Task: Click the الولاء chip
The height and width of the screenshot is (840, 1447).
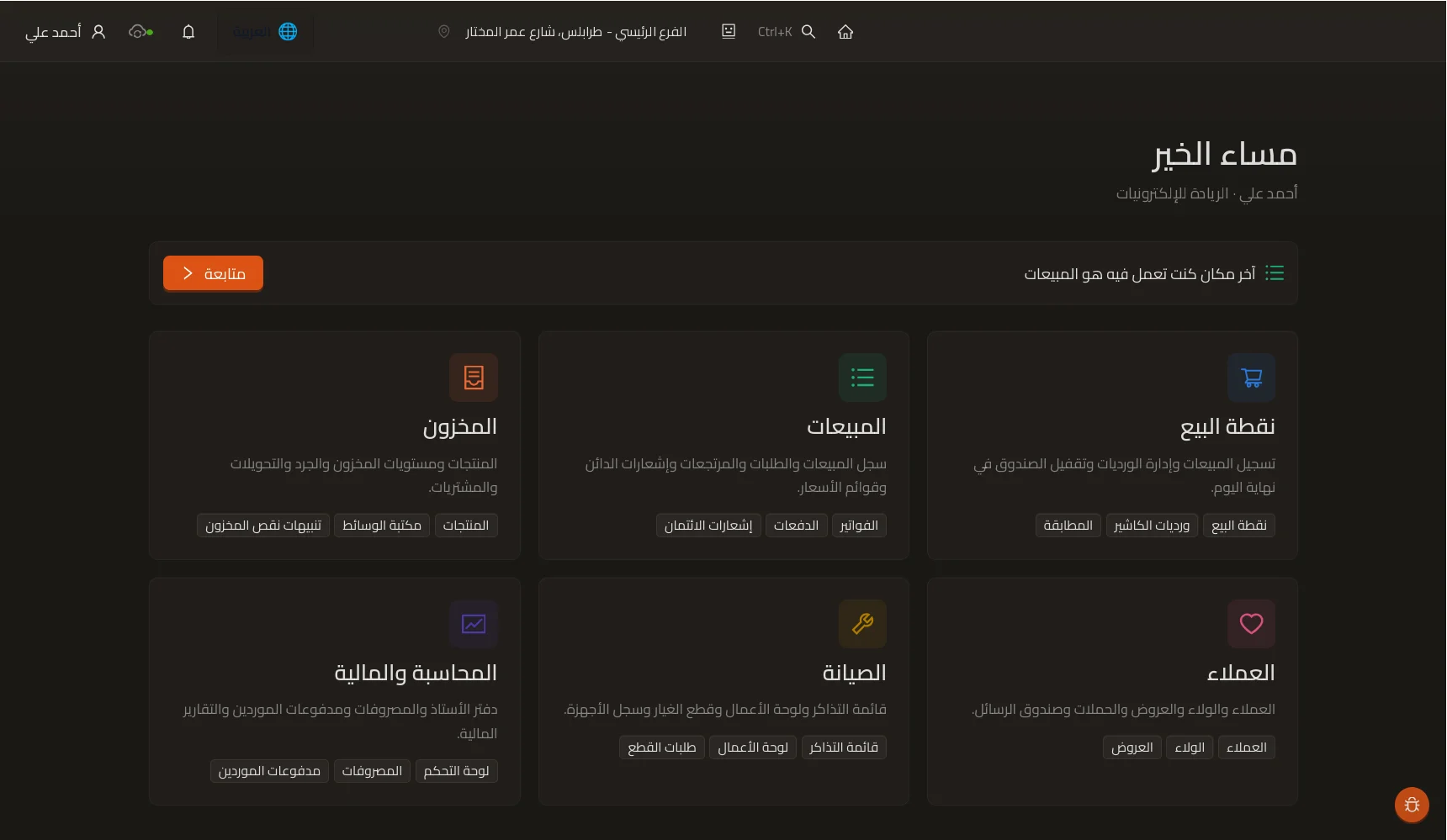Action: 1190,748
